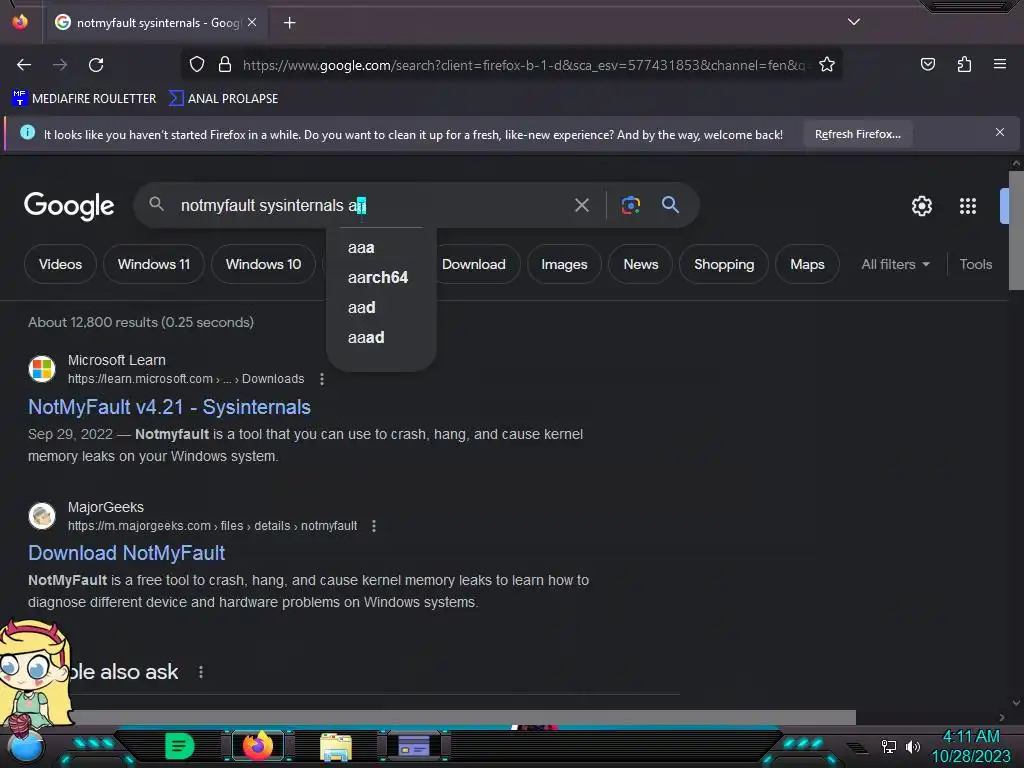Open the tracking protection shield icon
The image size is (1024, 768).
pos(197,65)
